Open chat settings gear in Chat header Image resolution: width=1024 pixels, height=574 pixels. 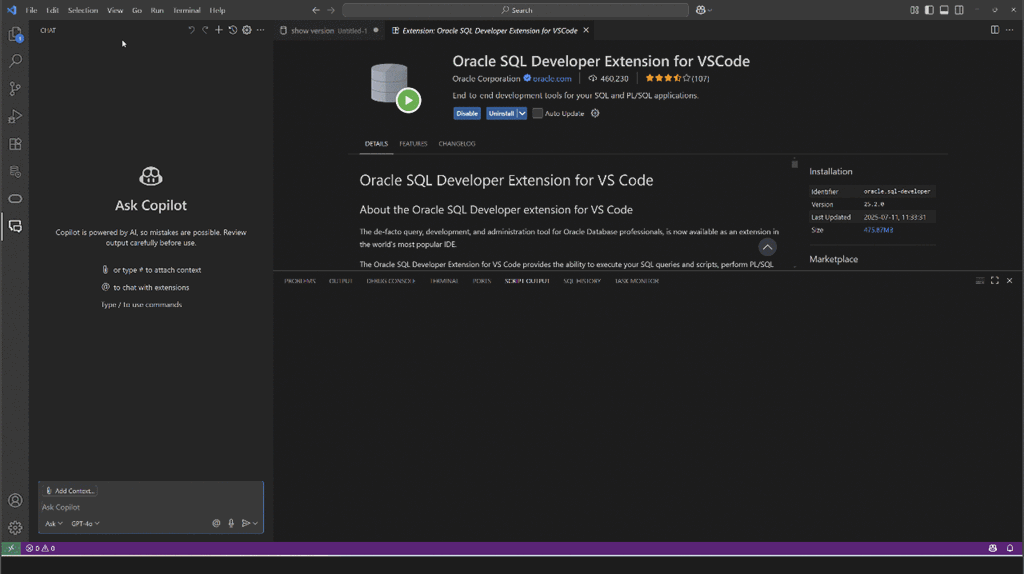pyautogui.click(x=247, y=30)
